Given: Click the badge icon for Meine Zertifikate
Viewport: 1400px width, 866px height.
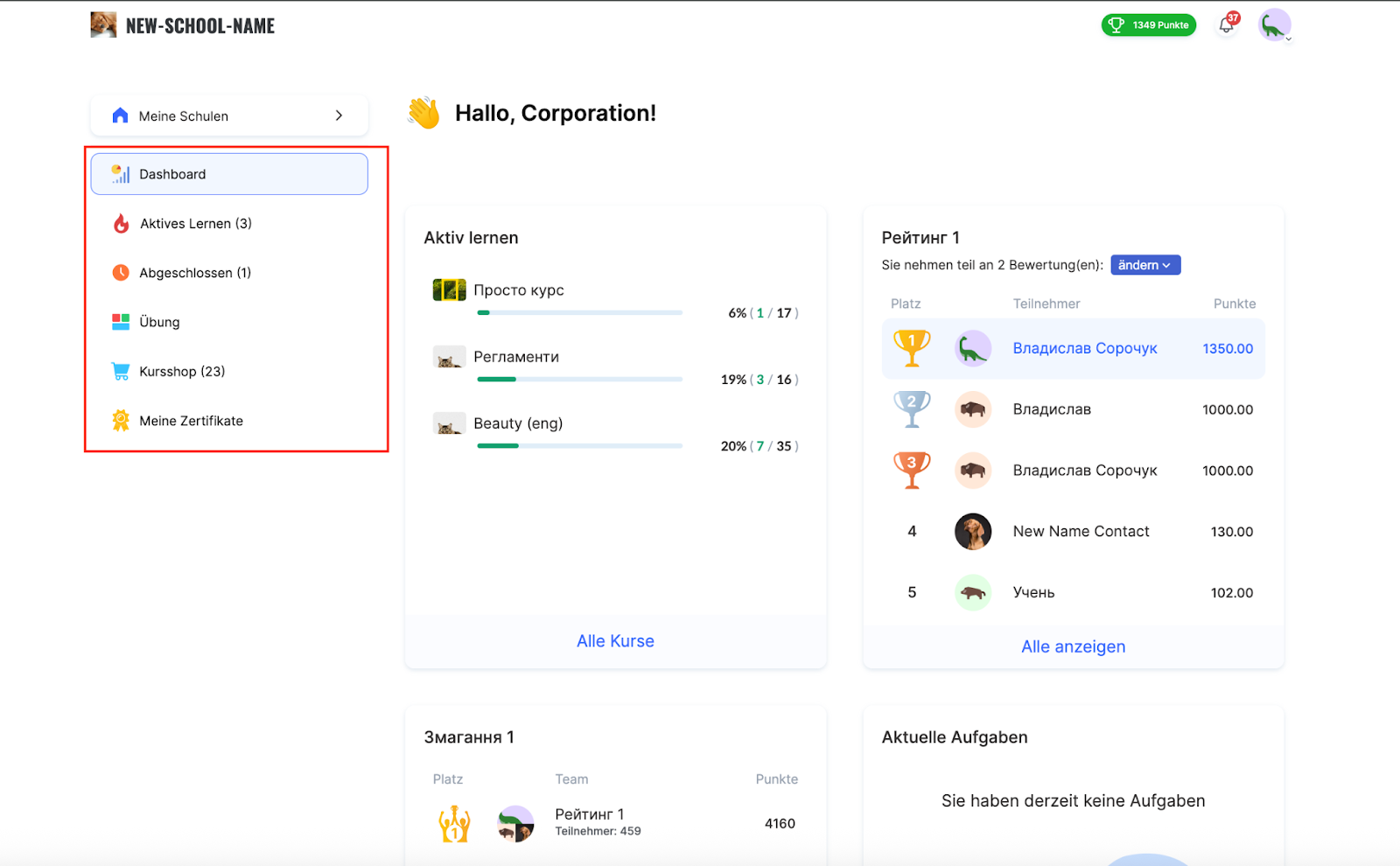Looking at the screenshot, I should click(121, 421).
